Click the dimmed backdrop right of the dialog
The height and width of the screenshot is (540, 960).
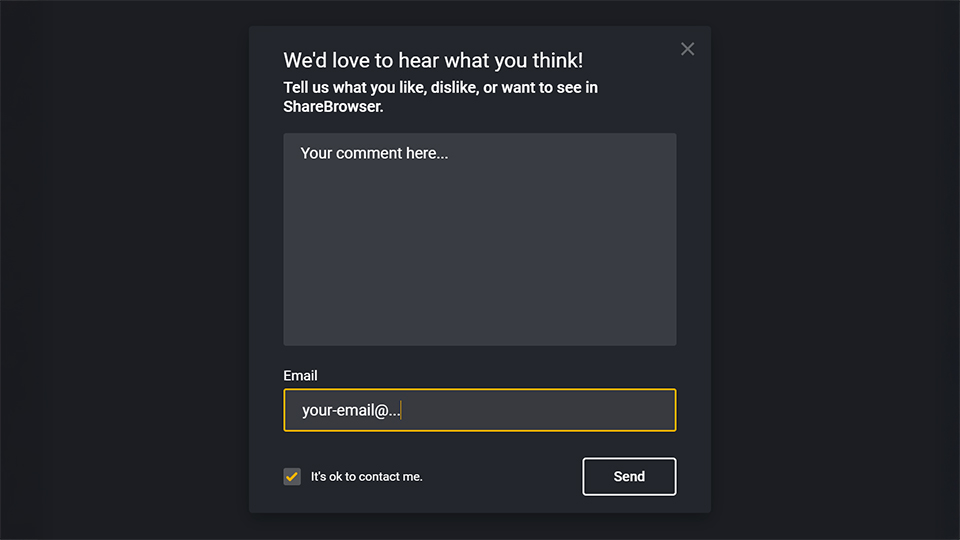tap(836, 269)
